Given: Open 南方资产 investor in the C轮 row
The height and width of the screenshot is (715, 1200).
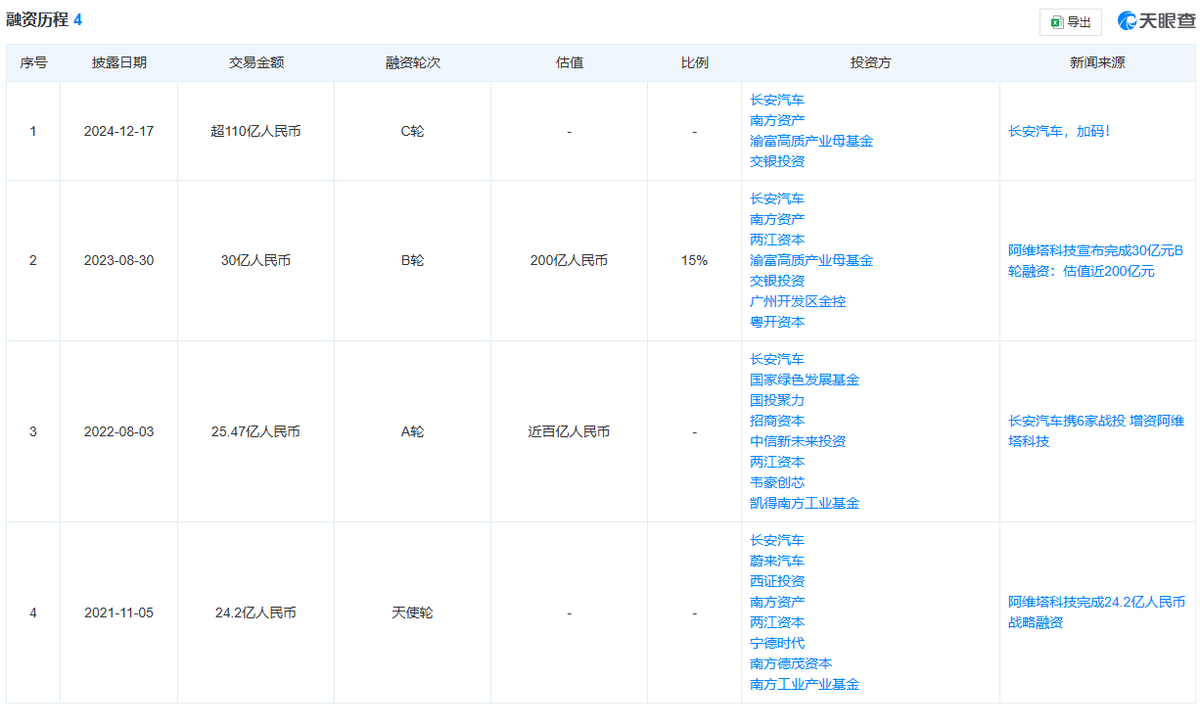Looking at the screenshot, I should (x=777, y=120).
